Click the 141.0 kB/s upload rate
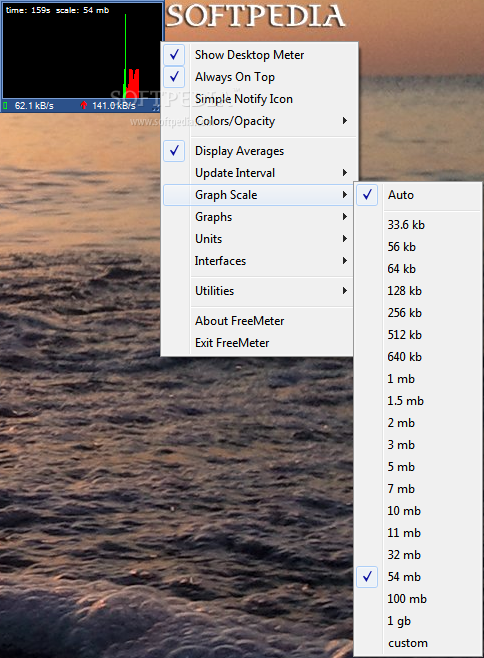 (x=114, y=106)
